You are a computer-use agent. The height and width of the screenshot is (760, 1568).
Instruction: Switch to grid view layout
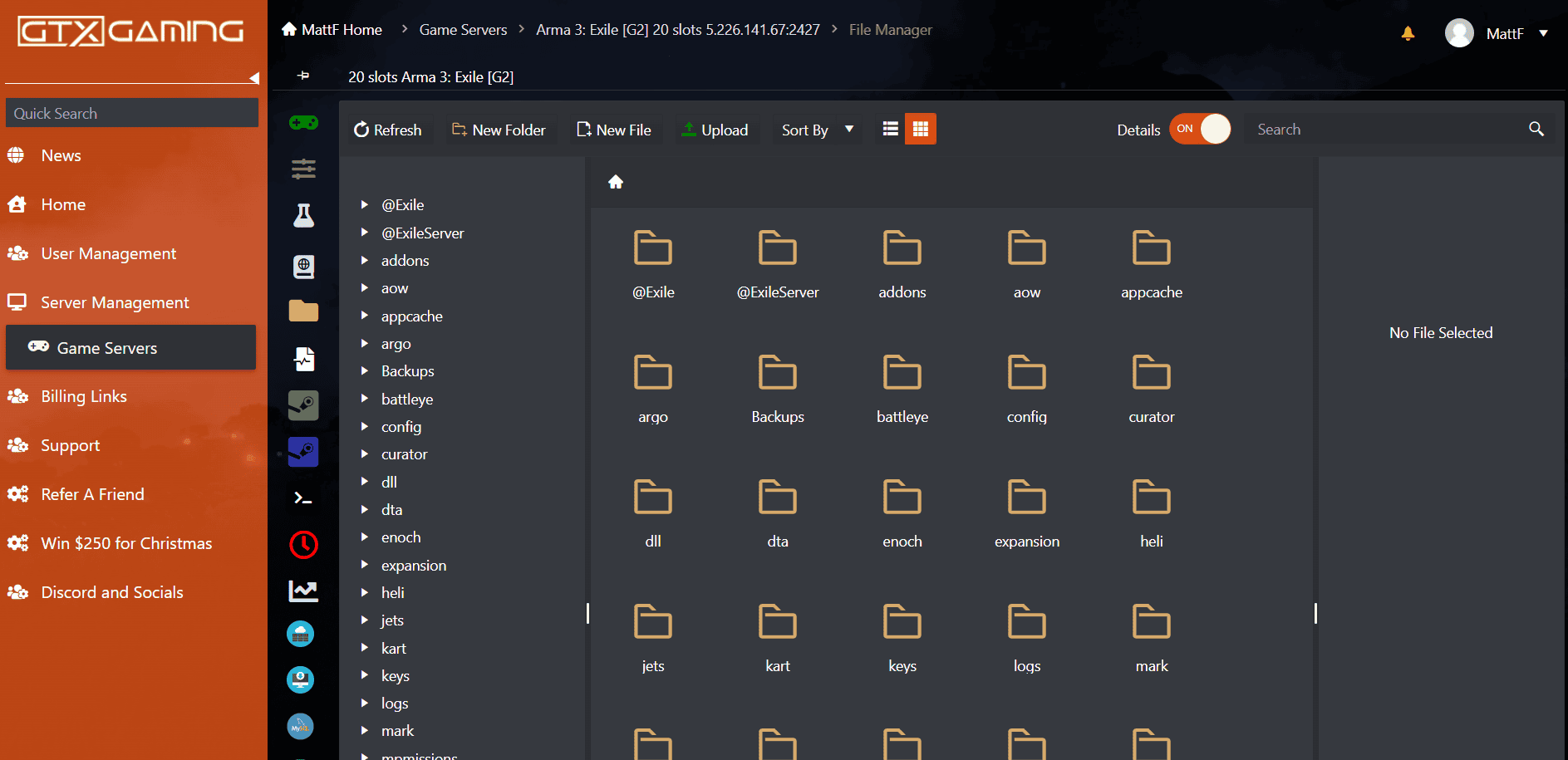click(x=920, y=130)
